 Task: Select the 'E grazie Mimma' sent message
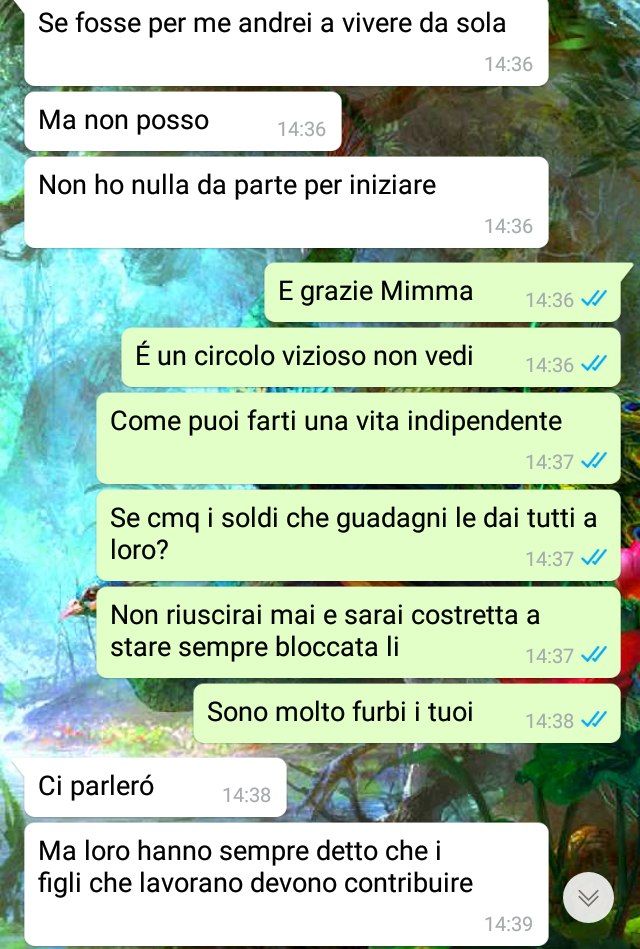tap(443, 292)
